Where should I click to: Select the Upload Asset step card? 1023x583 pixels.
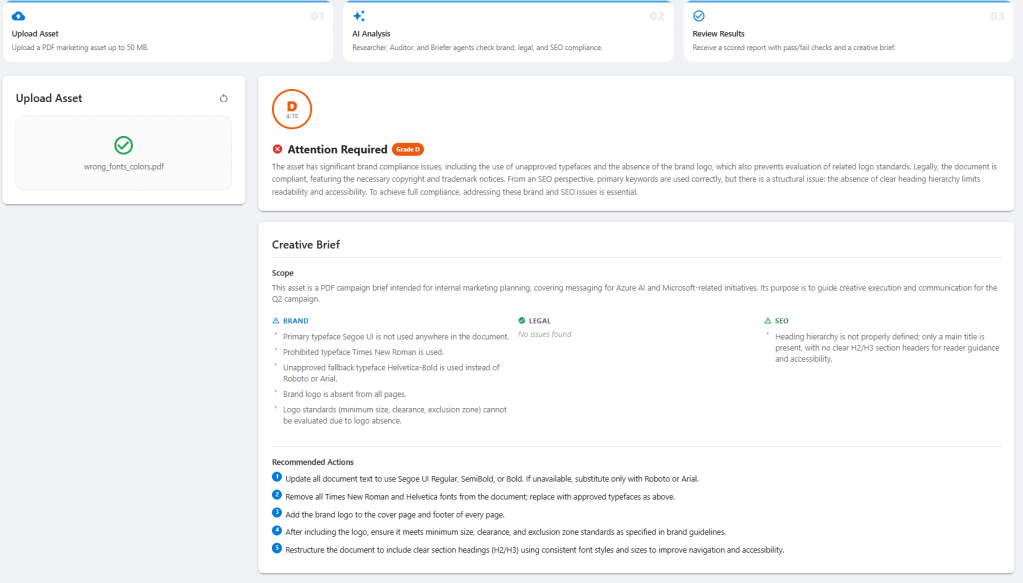167,32
